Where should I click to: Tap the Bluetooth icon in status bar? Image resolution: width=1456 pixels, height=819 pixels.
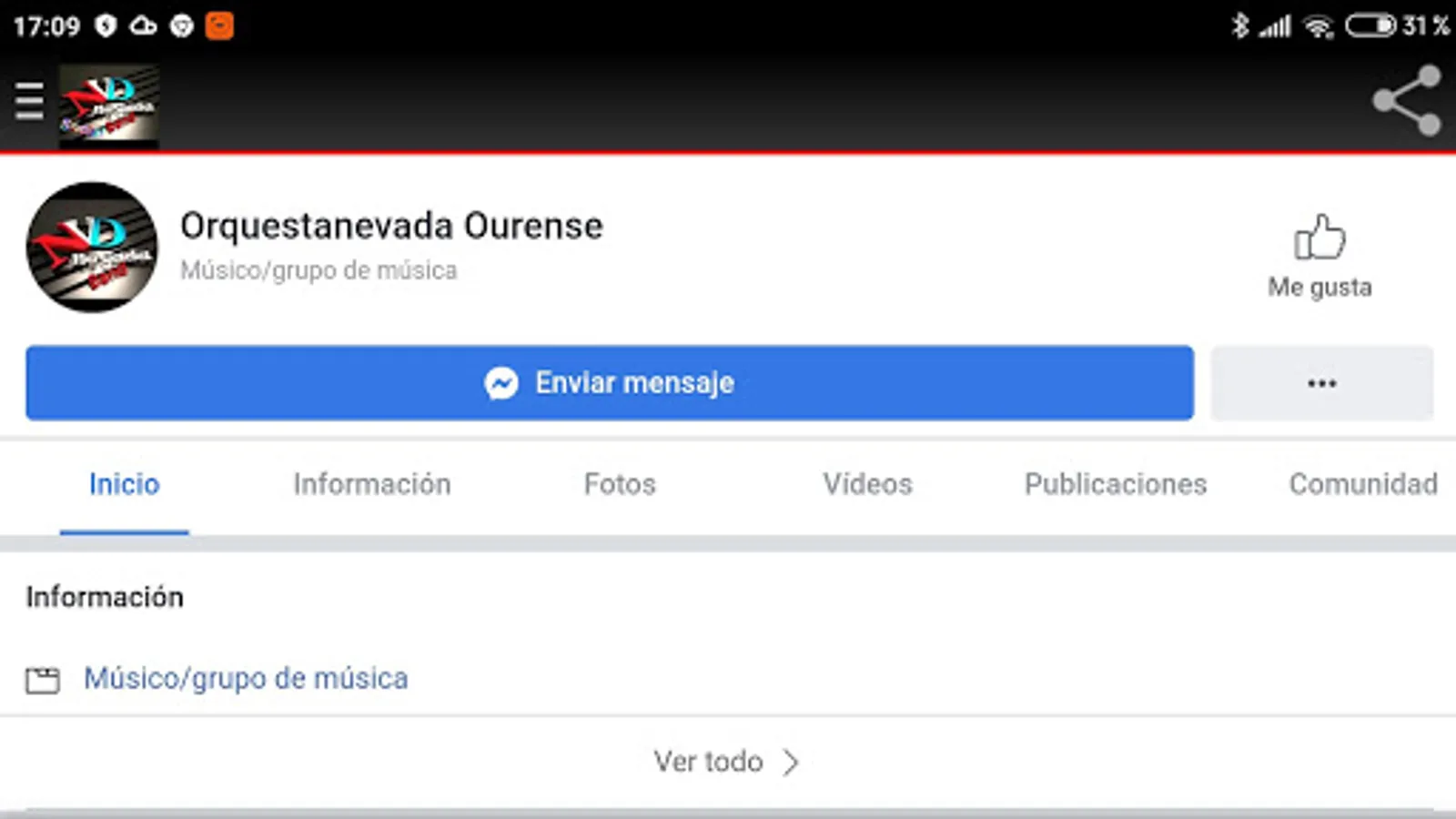coord(1239,25)
